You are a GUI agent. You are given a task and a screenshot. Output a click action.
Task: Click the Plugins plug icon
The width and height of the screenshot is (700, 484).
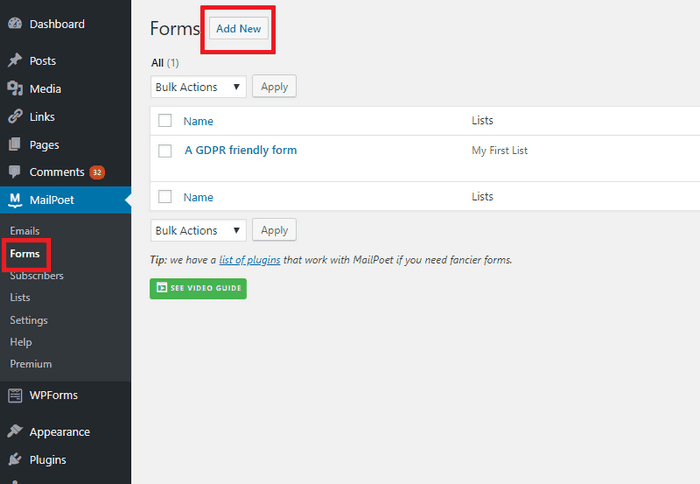click(15, 459)
